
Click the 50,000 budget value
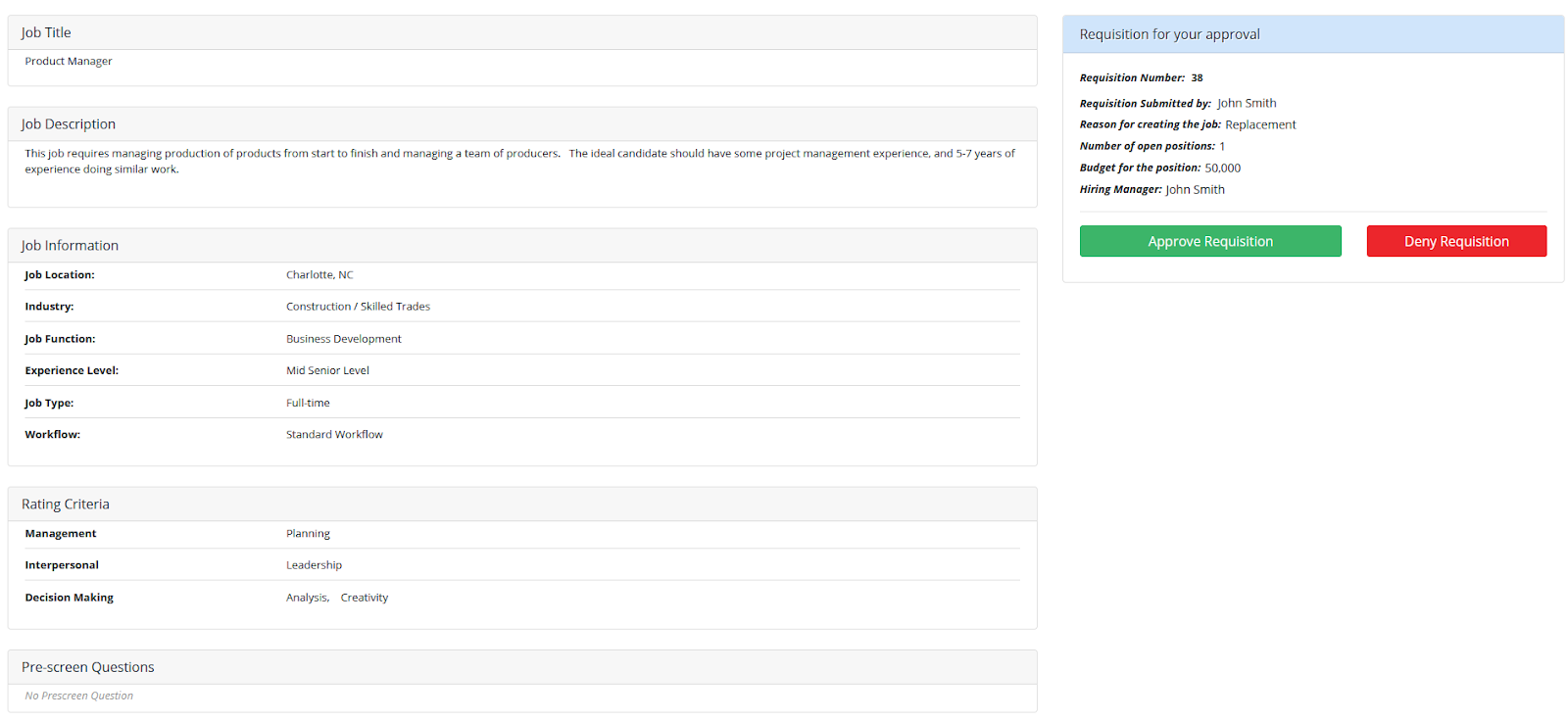[x=1222, y=168]
